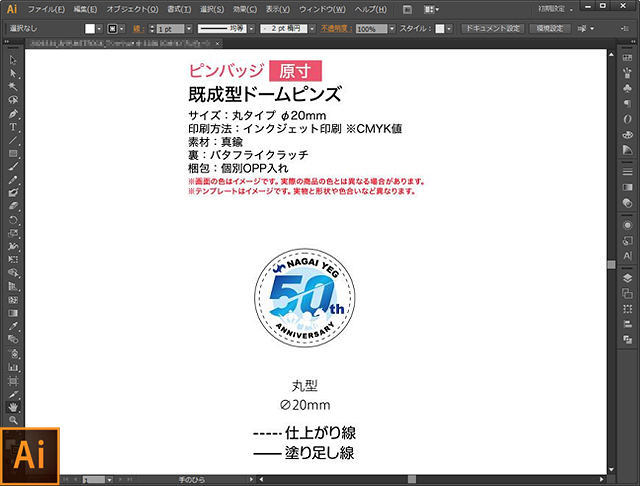
Task: Select the Type tool
Action: coord(13,127)
